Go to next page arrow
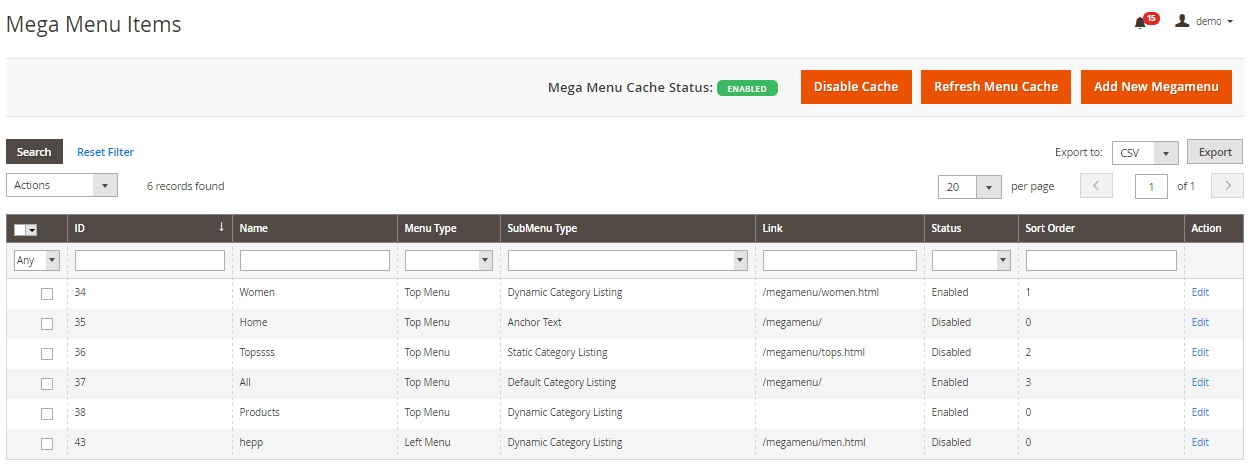 [x=1227, y=186]
